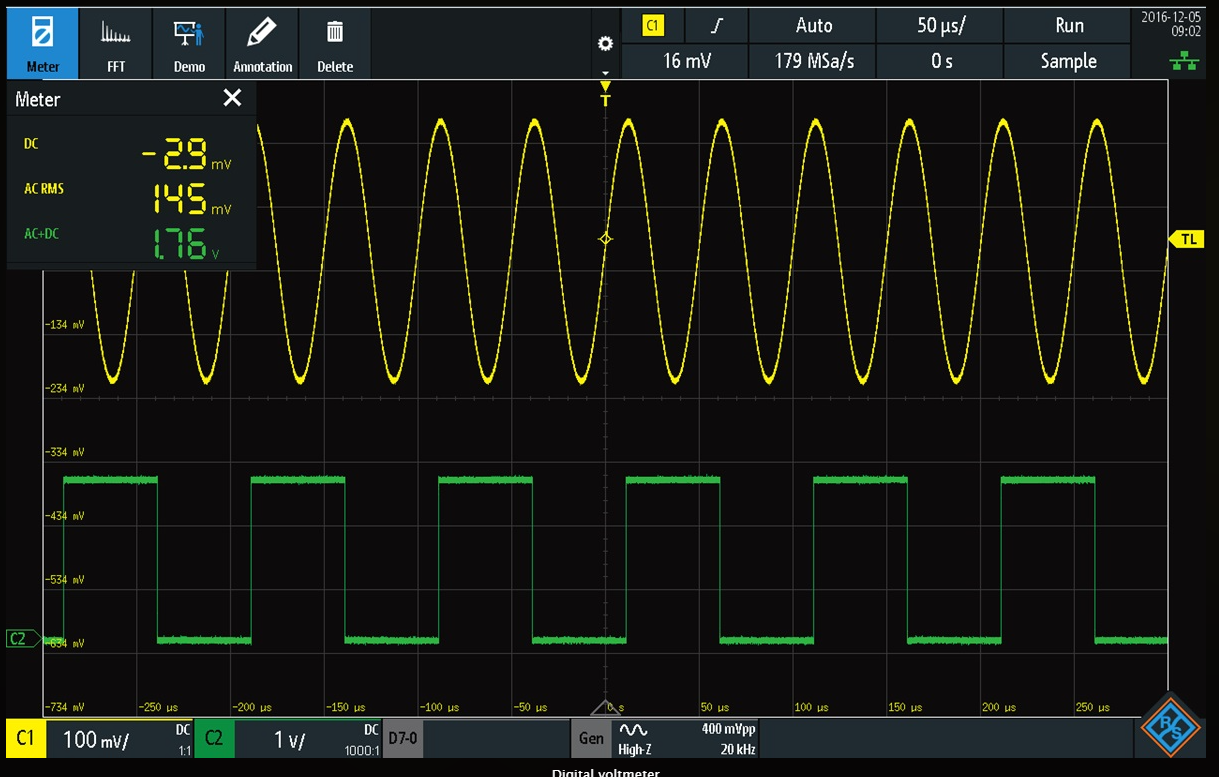
Task: Select the rising edge trigger slope
Action: coord(716,26)
